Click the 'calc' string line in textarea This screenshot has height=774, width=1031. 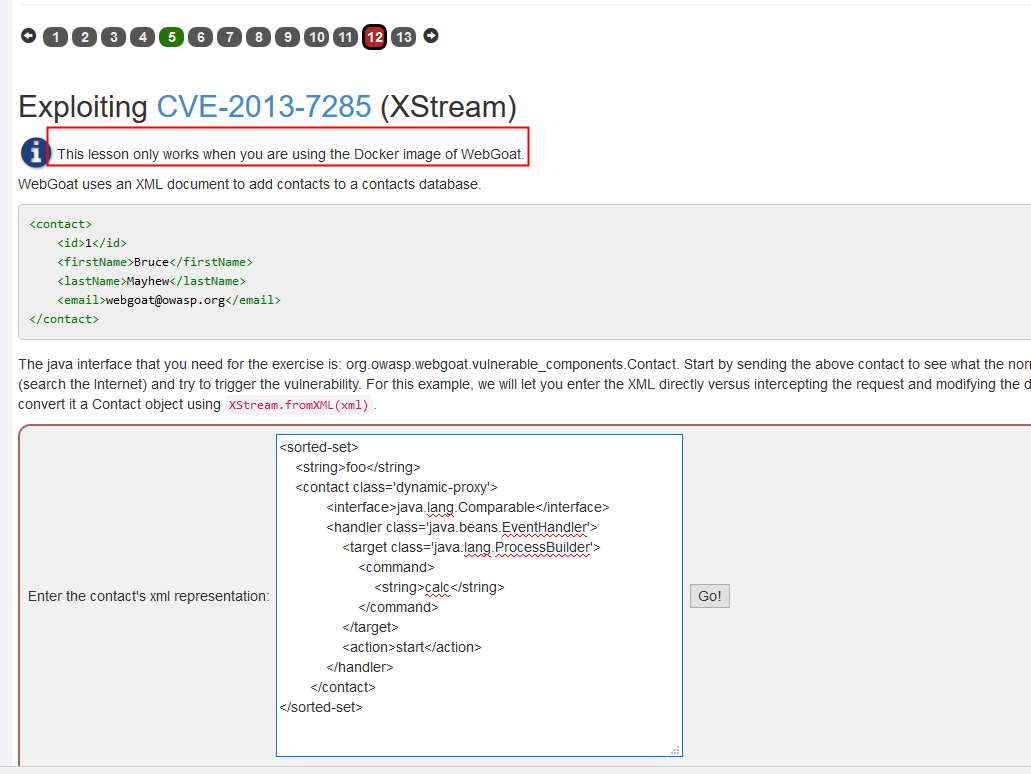click(x=439, y=587)
